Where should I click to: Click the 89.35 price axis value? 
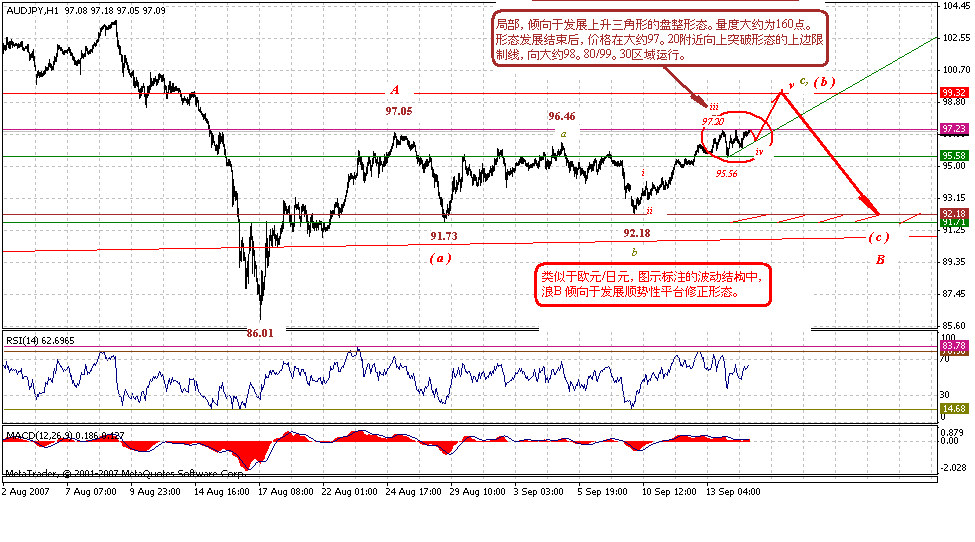pyautogui.click(x=954, y=262)
